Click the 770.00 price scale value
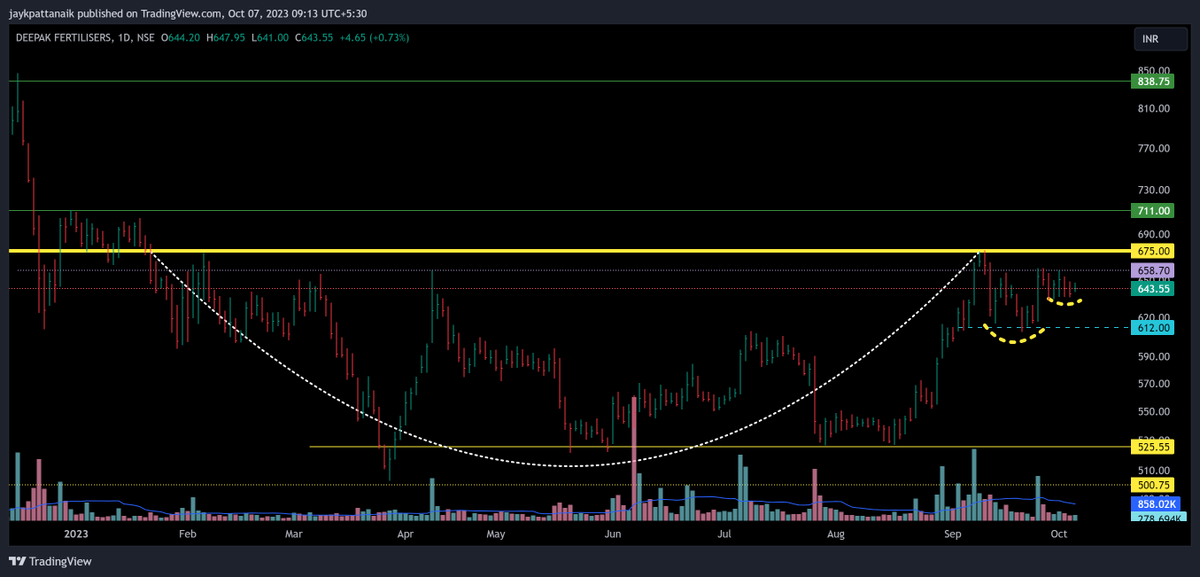1200x577 pixels. click(x=1153, y=148)
